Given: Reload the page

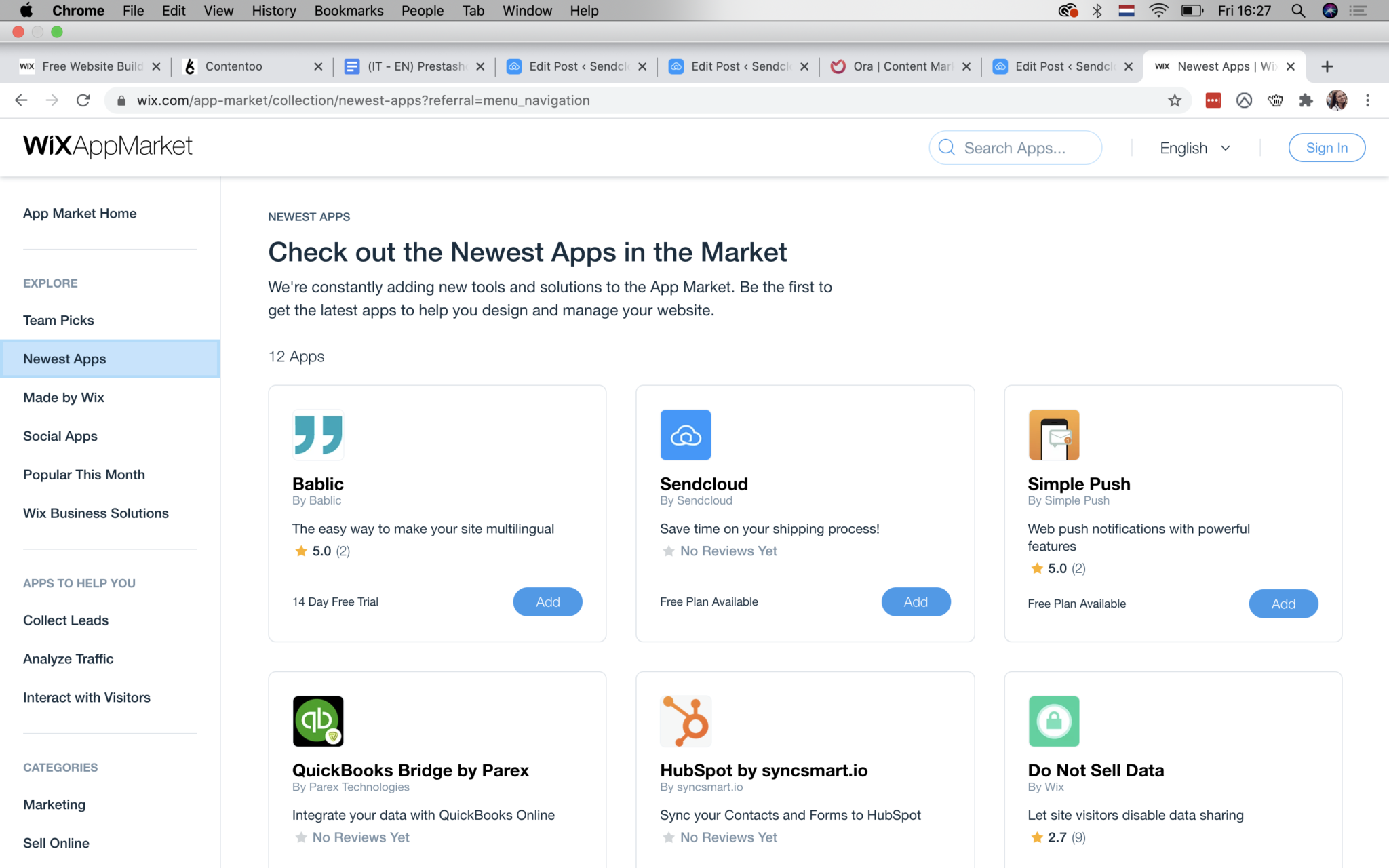Looking at the screenshot, I should [x=83, y=100].
